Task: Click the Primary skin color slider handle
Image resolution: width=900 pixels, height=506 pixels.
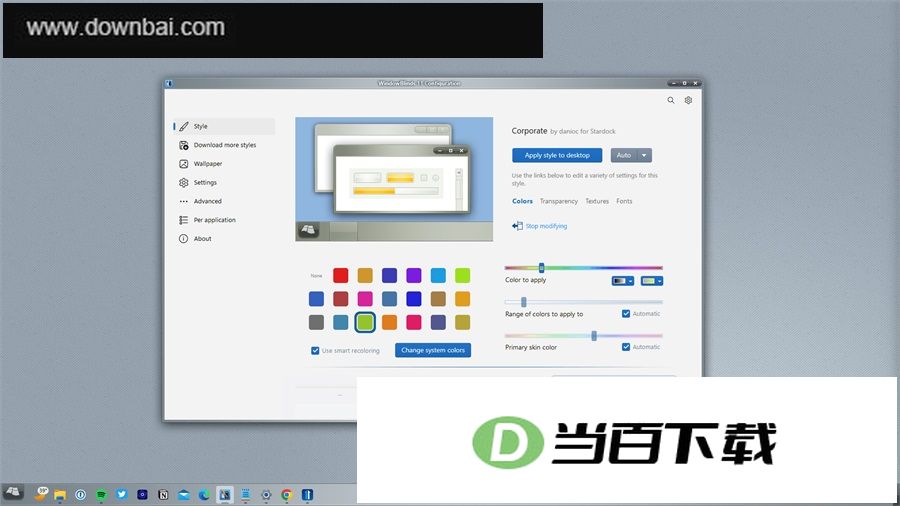Action: tap(594, 336)
